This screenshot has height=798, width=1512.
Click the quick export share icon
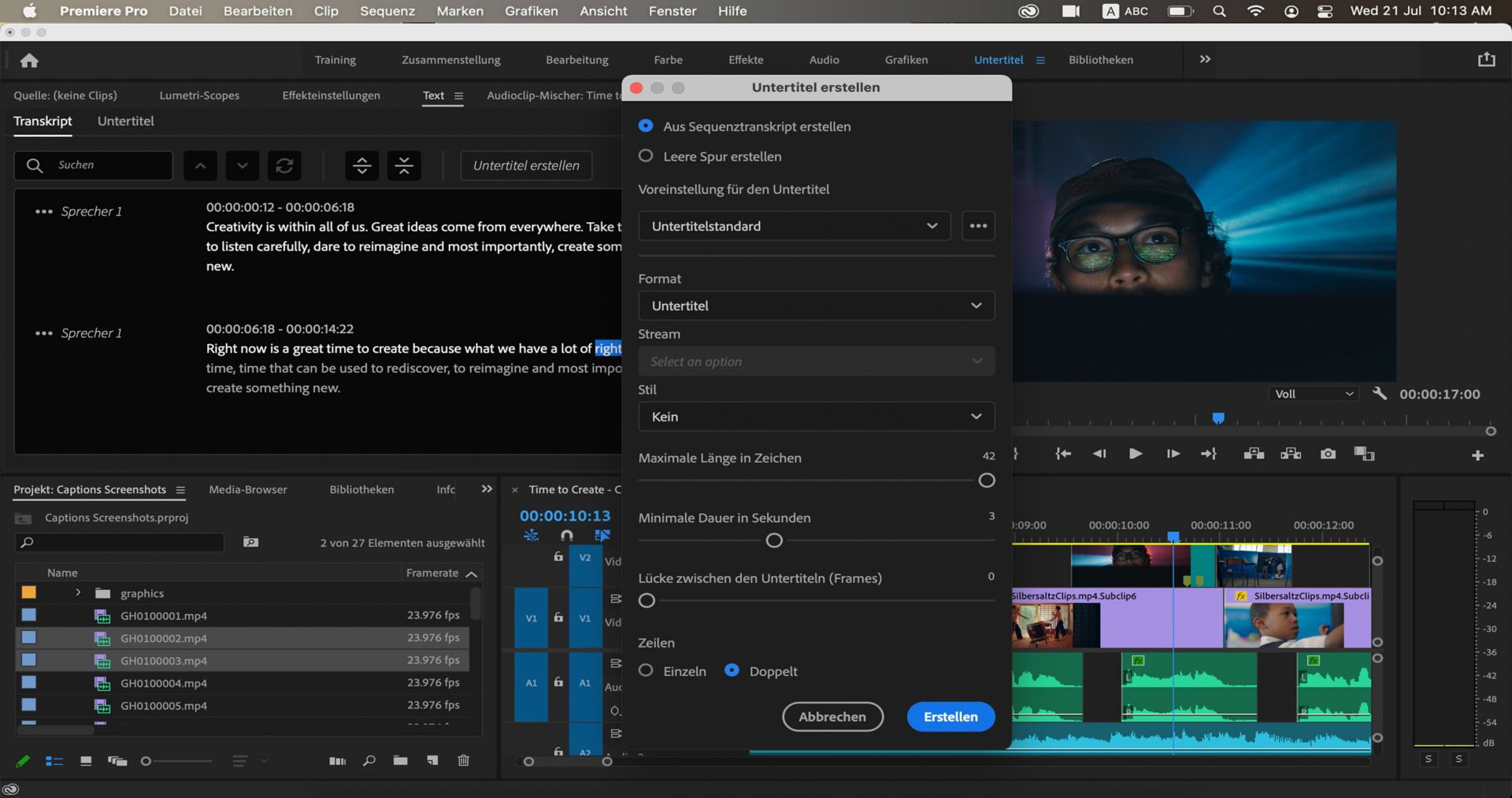[1486, 60]
